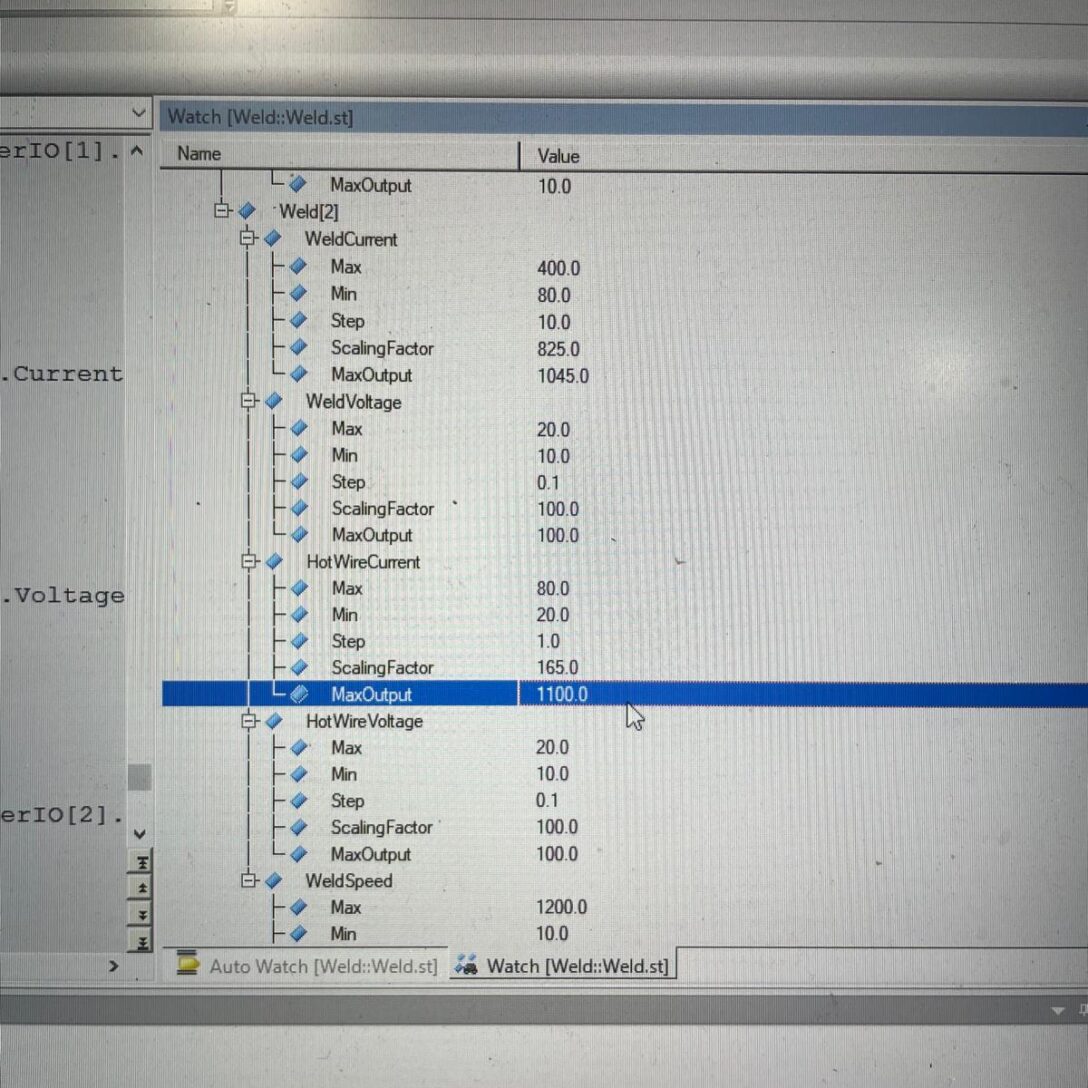Collapse the WeldCurrent node
The height and width of the screenshot is (1088, 1088).
[x=248, y=237]
